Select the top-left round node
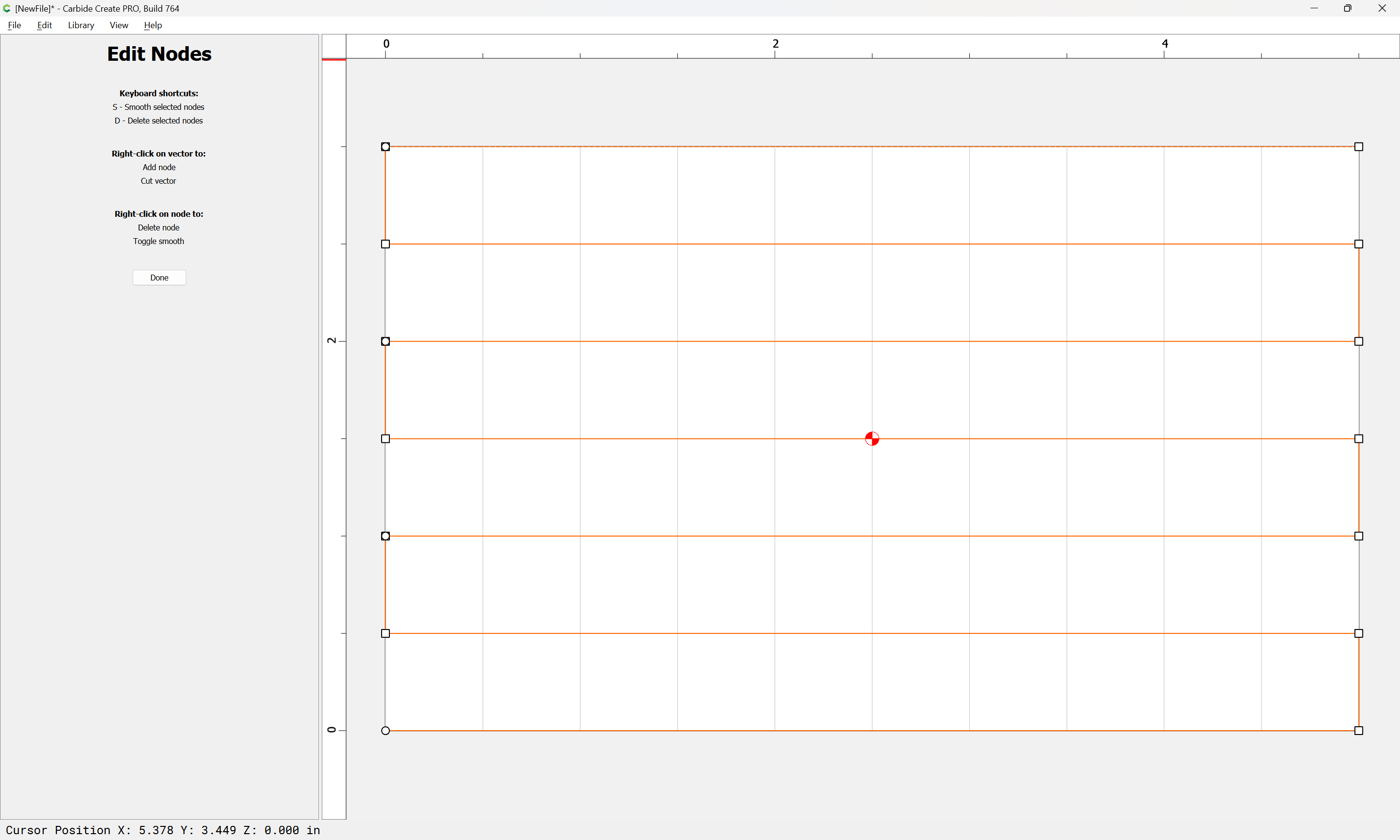This screenshot has width=1400, height=840. point(385,147)
